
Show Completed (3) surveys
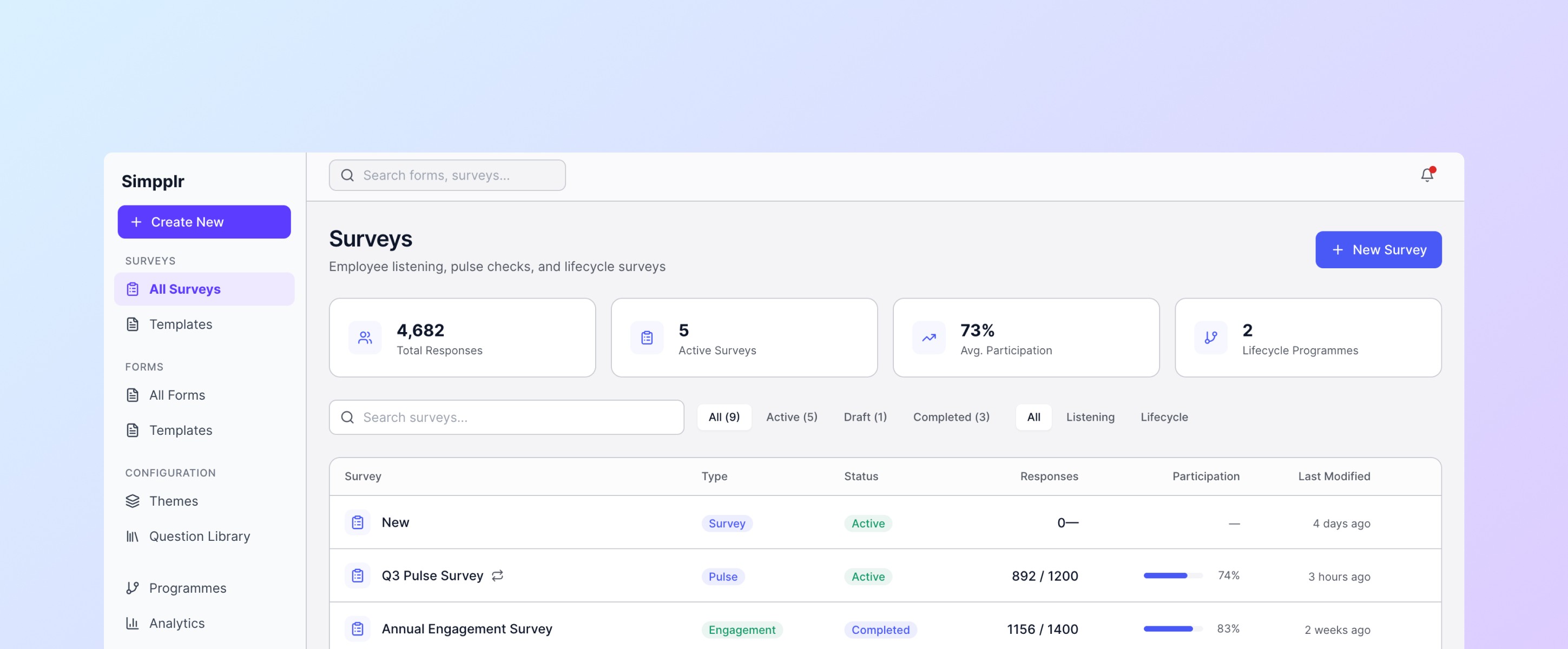[x=951, y=418]
